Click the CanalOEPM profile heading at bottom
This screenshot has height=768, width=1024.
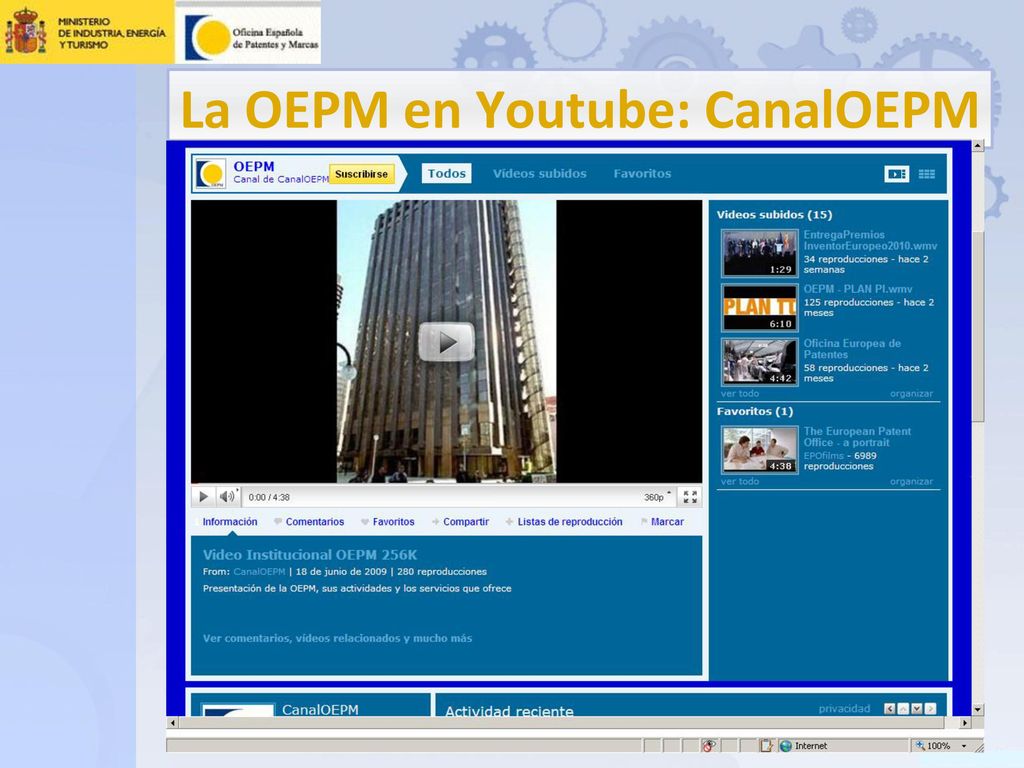pyautogui.click(x=320, y=709)
